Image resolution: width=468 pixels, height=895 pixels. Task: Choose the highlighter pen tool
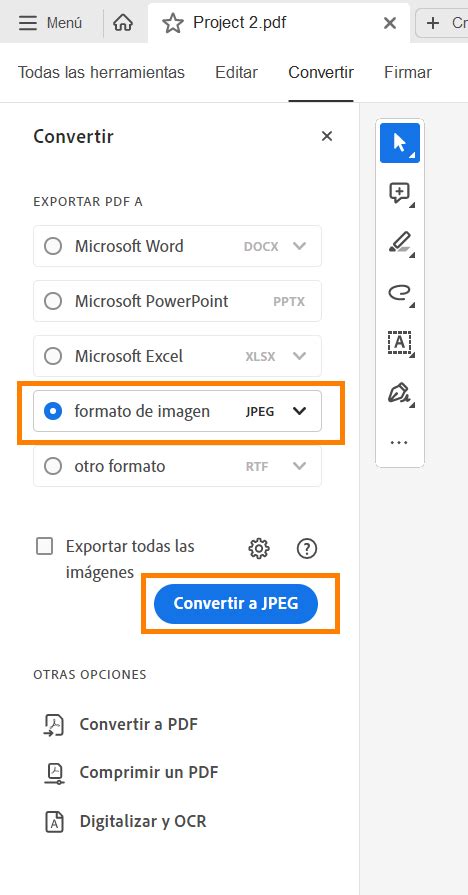(400, 243)
